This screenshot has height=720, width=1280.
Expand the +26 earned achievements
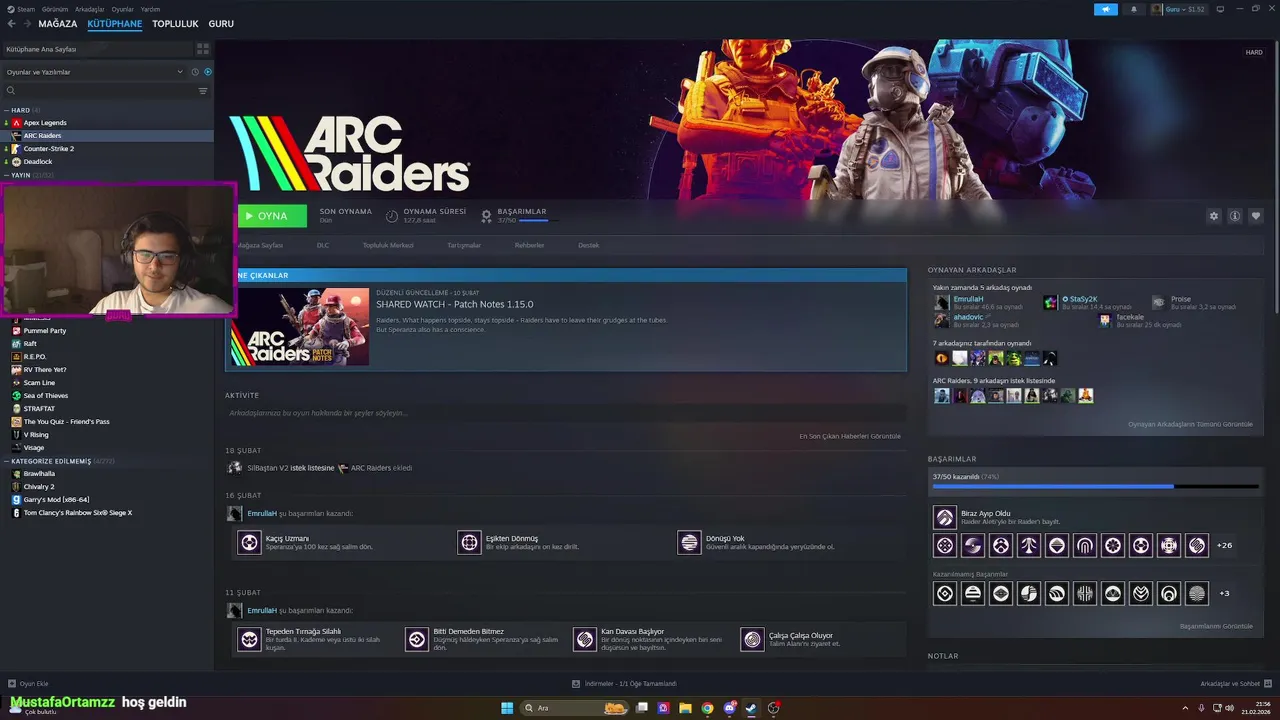tap(1224, 546)
